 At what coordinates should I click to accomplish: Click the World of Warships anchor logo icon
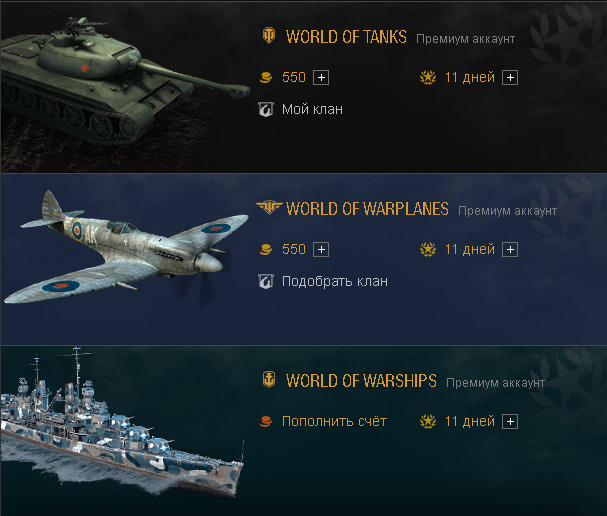tap(269, 379)
